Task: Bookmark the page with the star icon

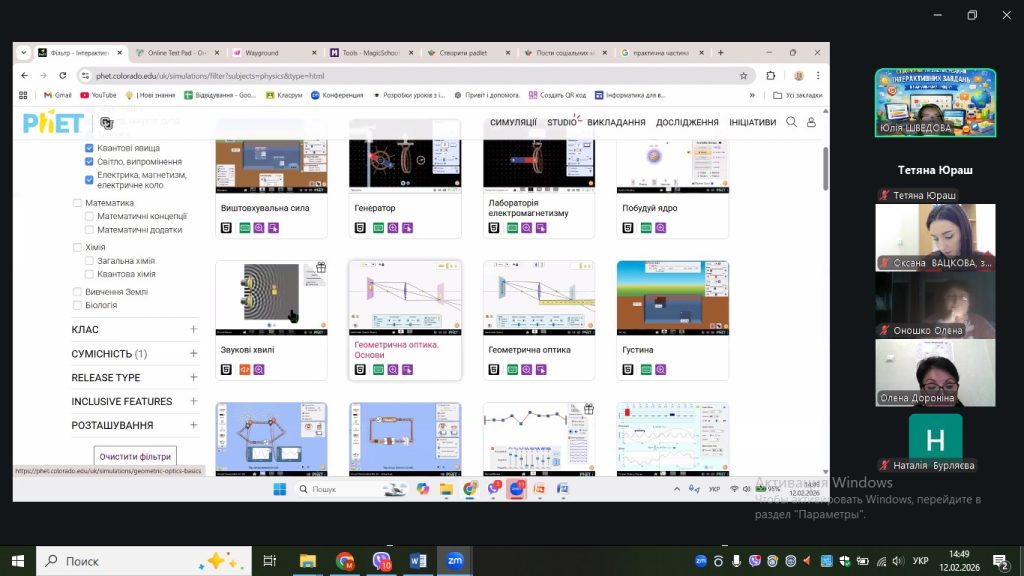Action: 743,75
